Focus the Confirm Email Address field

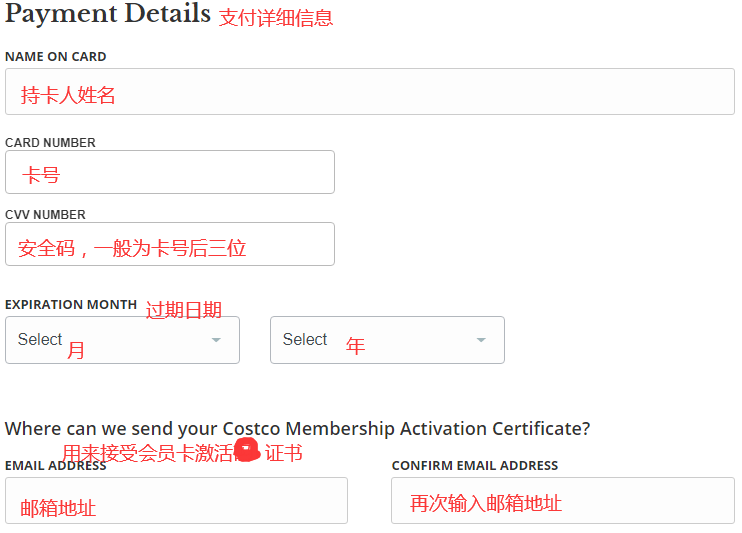(562, 500)
